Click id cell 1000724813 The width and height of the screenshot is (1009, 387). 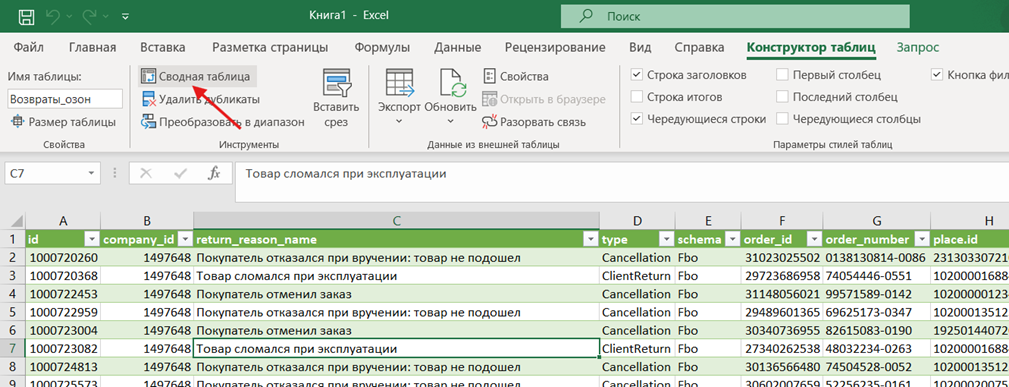[62, 368]
